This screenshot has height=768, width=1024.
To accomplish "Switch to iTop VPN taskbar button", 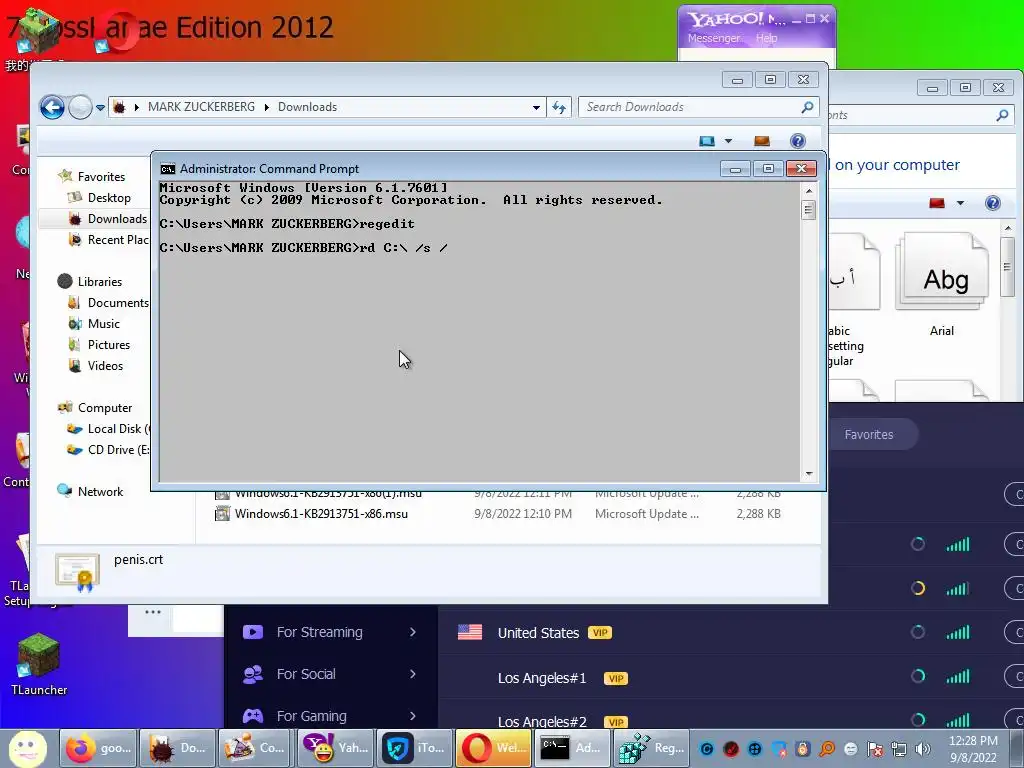I will (415, 748).
